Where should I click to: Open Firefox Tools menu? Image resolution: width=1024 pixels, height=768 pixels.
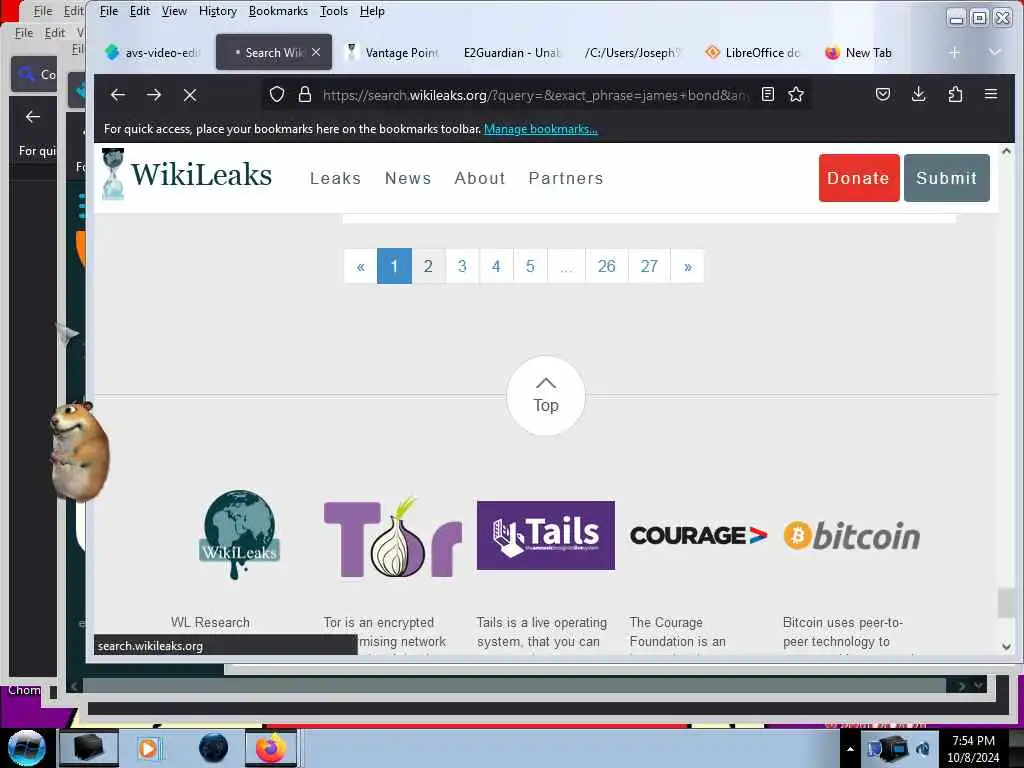[x=334, y=11]
